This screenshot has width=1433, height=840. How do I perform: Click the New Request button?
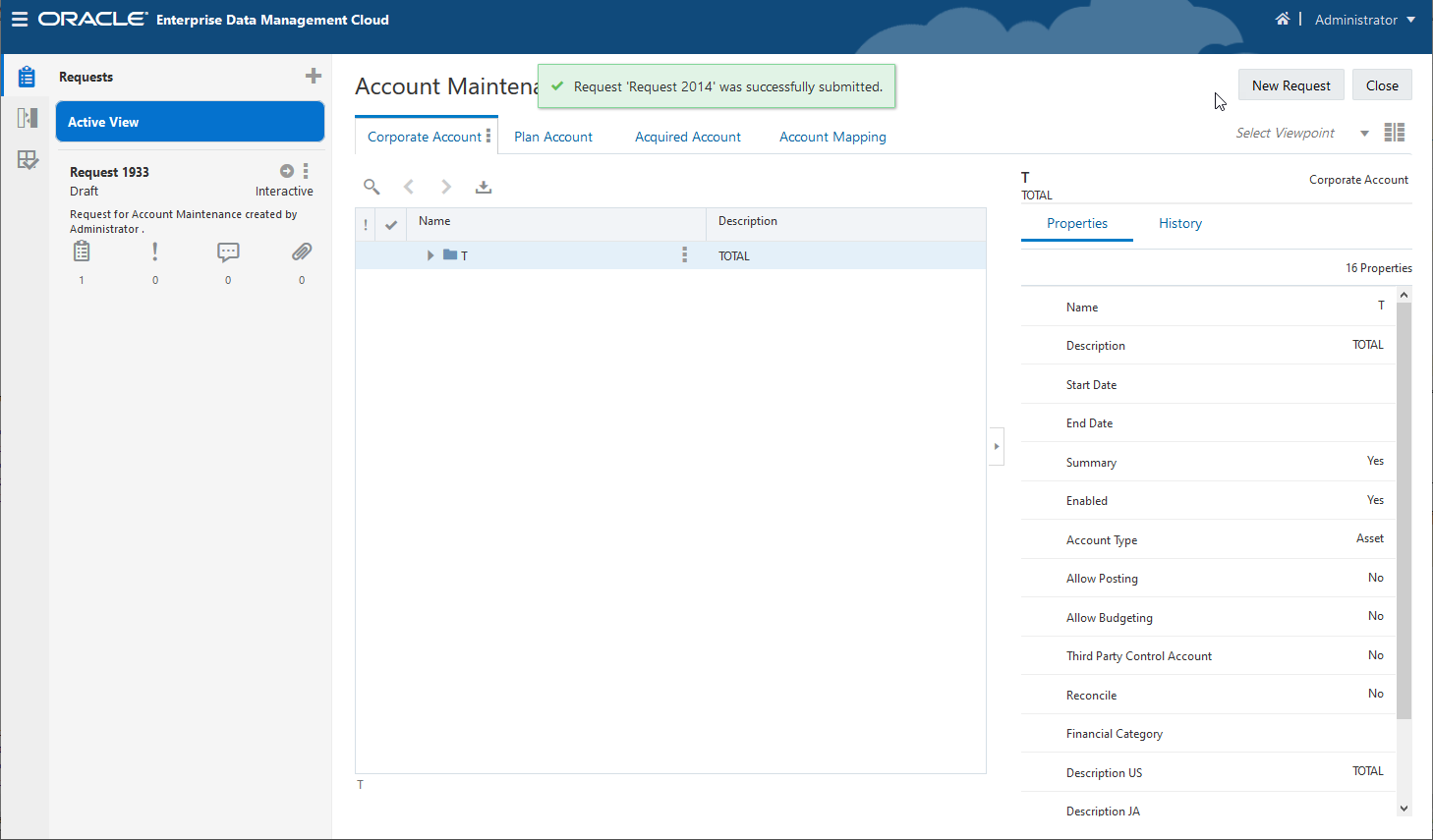click(x=1290, y=84)
